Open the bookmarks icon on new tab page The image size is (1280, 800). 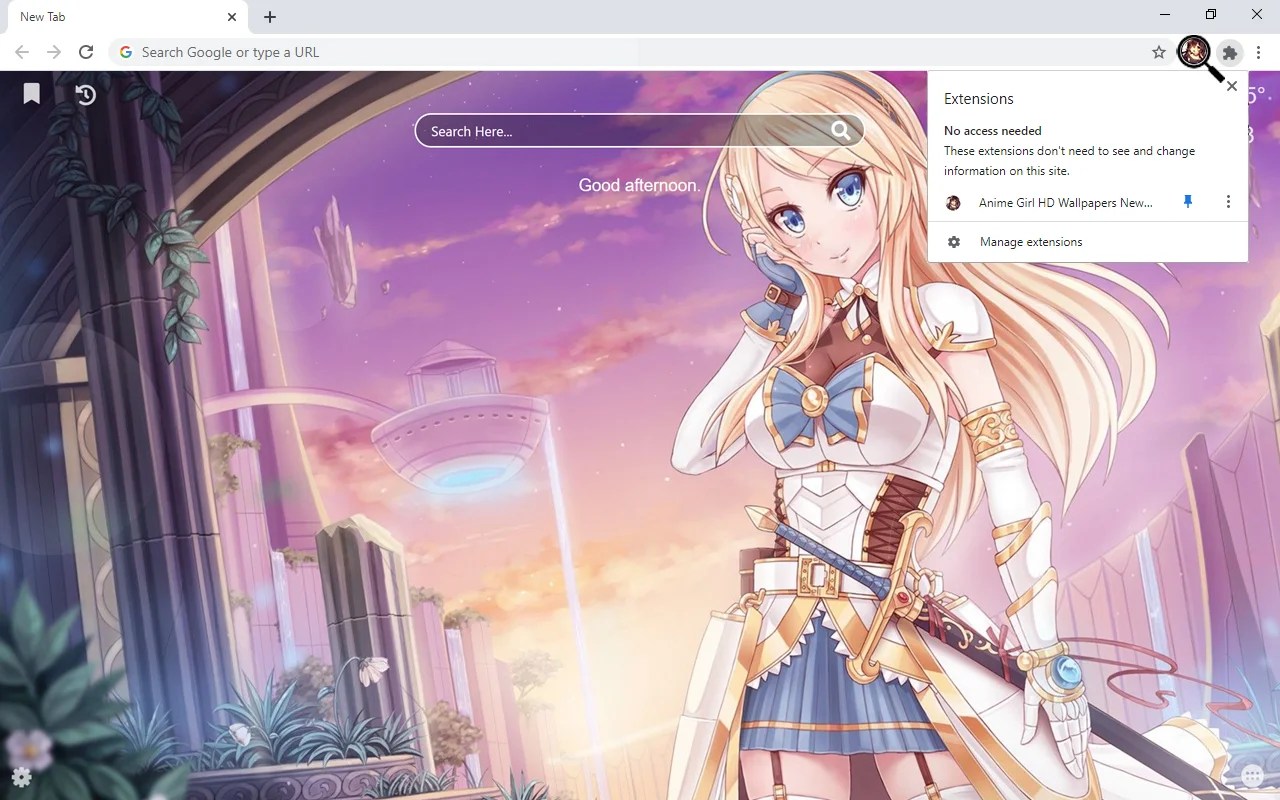pyautogui.click(x=32, y=94)
